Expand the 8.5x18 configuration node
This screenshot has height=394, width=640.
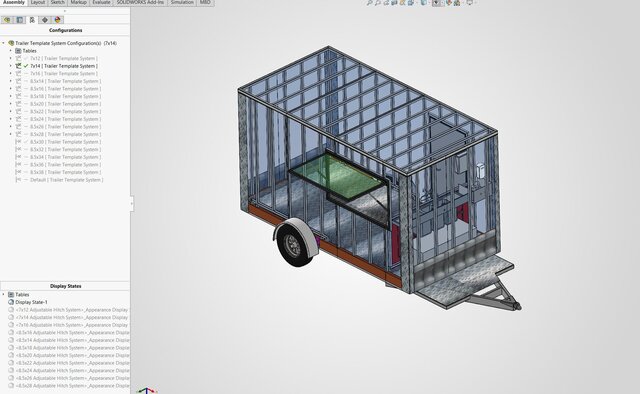pyautogui.click(x=11, y=96)
